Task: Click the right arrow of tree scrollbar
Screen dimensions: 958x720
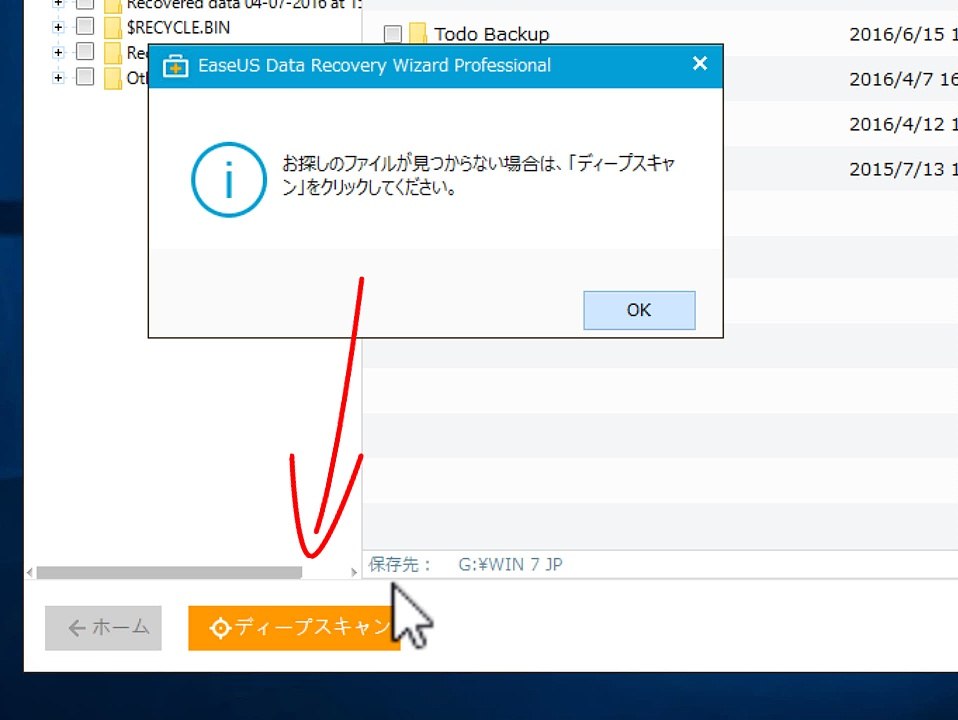Action: (x=354, y=572)
